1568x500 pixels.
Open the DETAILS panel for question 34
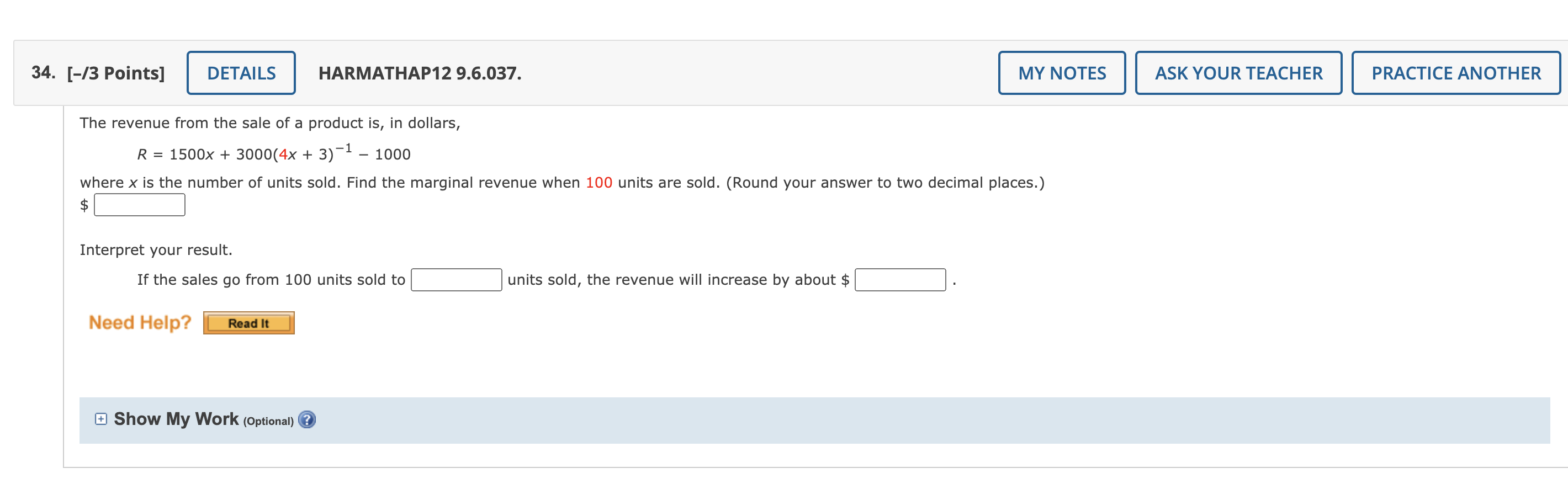tap(240, 72)
